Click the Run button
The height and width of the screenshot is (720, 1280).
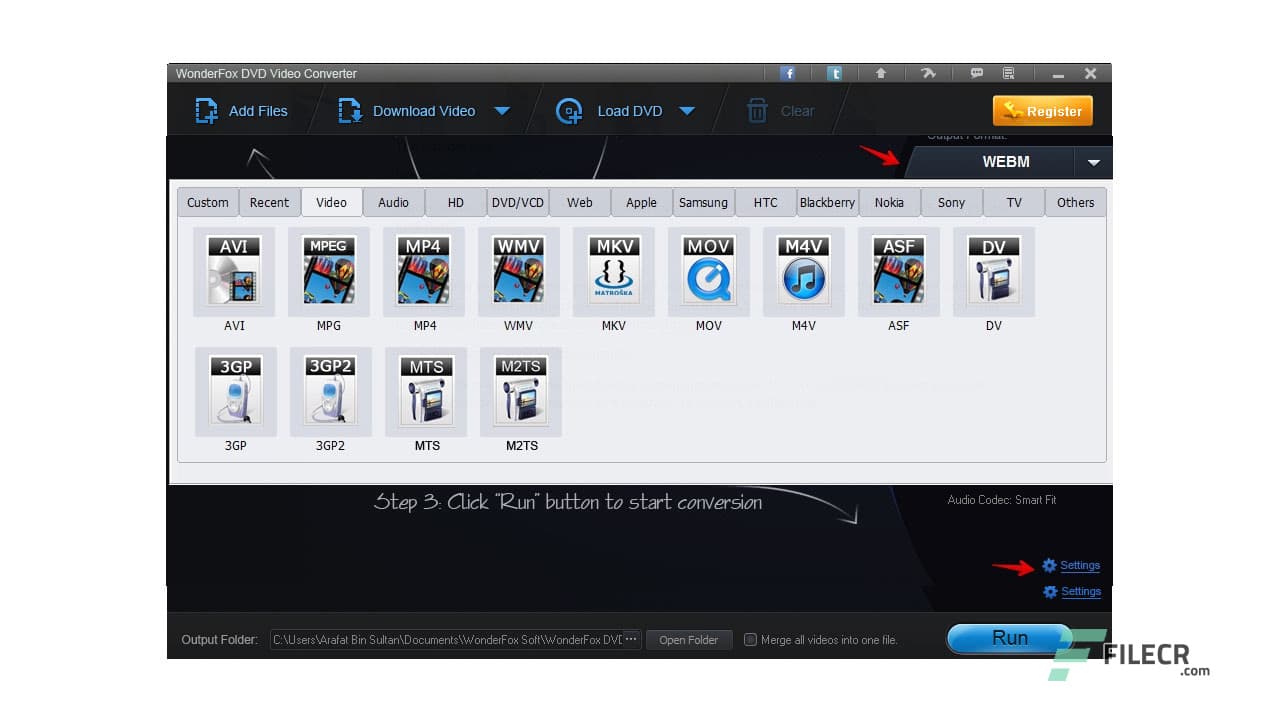[x=1008, y=638]
